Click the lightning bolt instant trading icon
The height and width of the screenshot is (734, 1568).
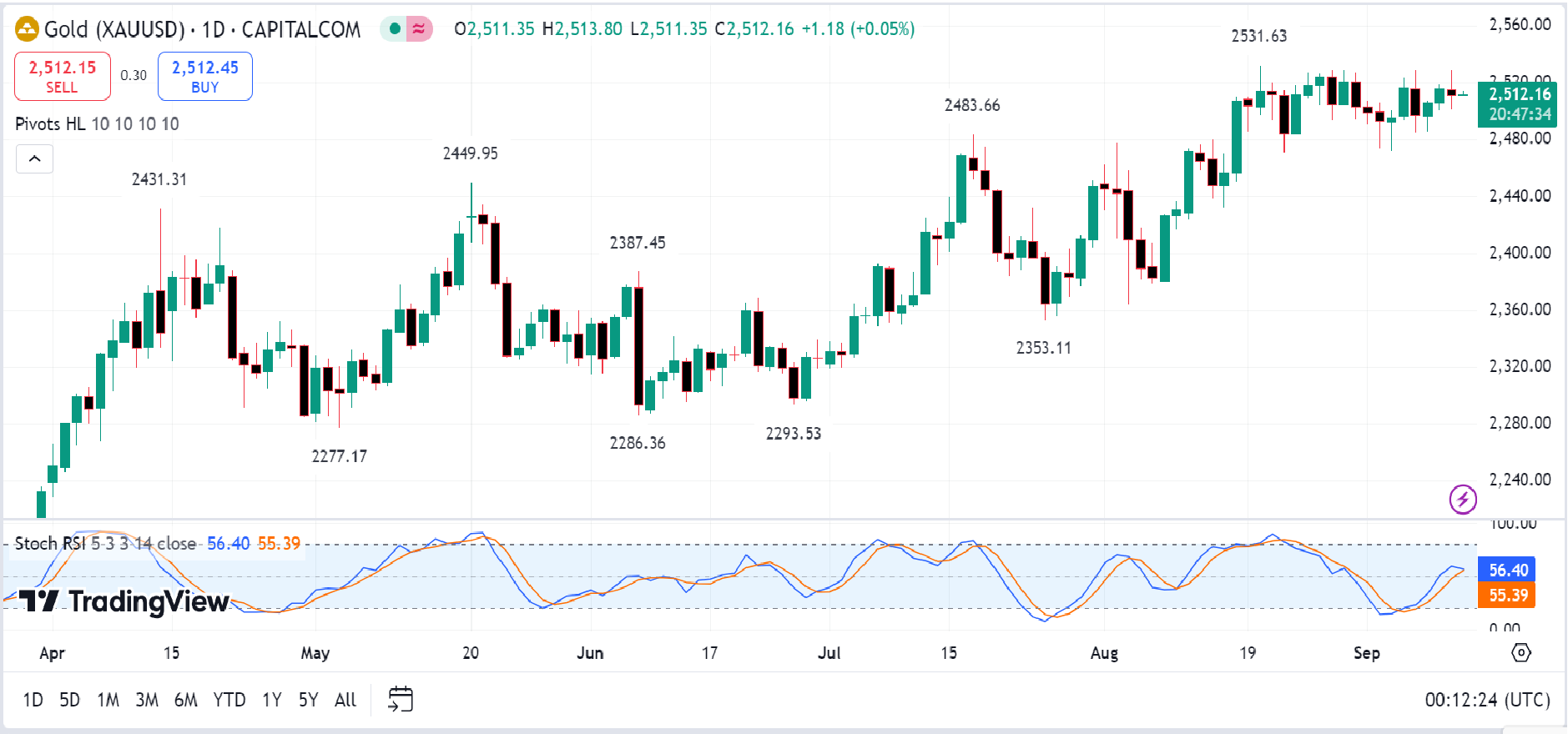(1462, 500)
